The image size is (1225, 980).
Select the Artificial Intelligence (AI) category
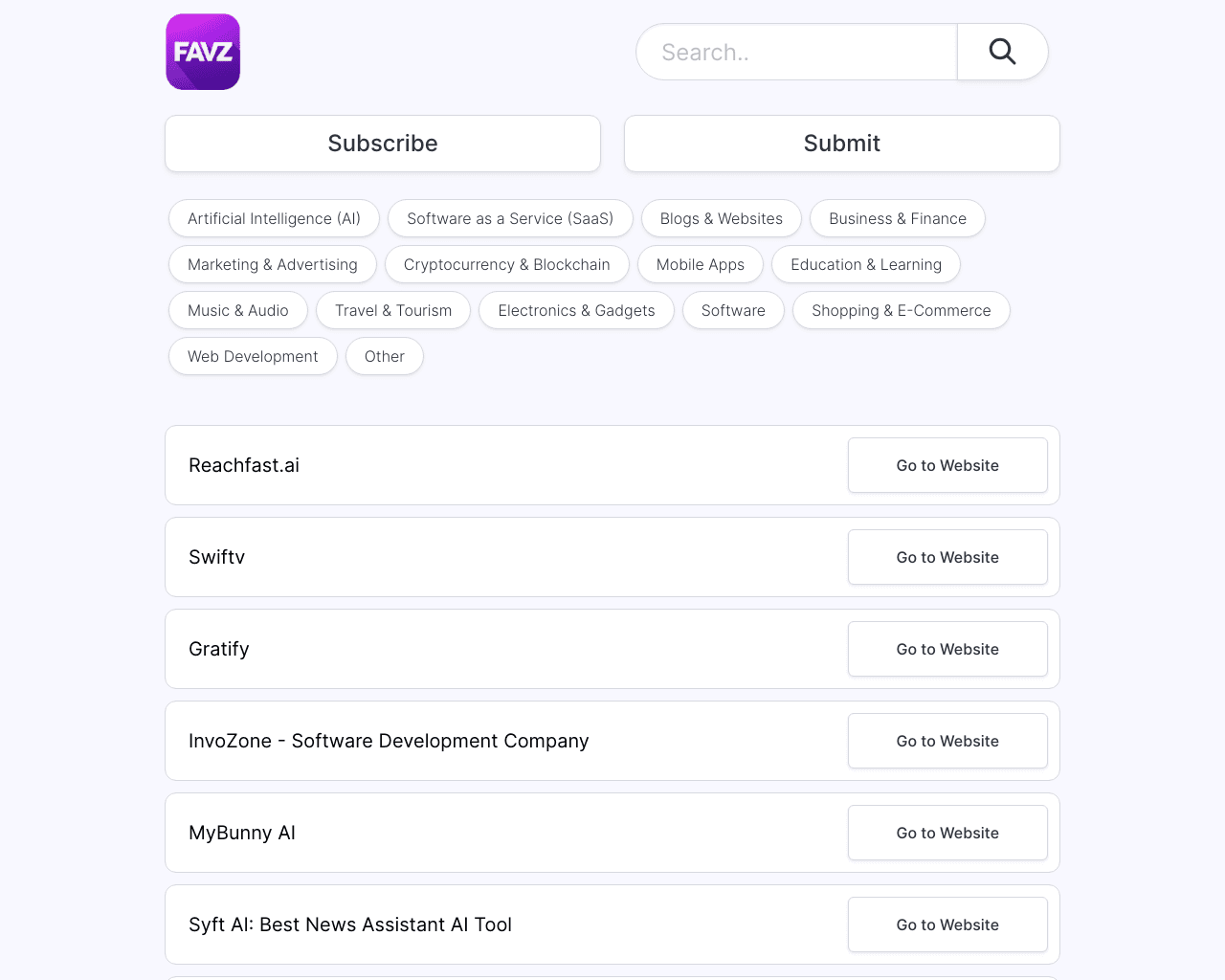(x=274, y=218)
